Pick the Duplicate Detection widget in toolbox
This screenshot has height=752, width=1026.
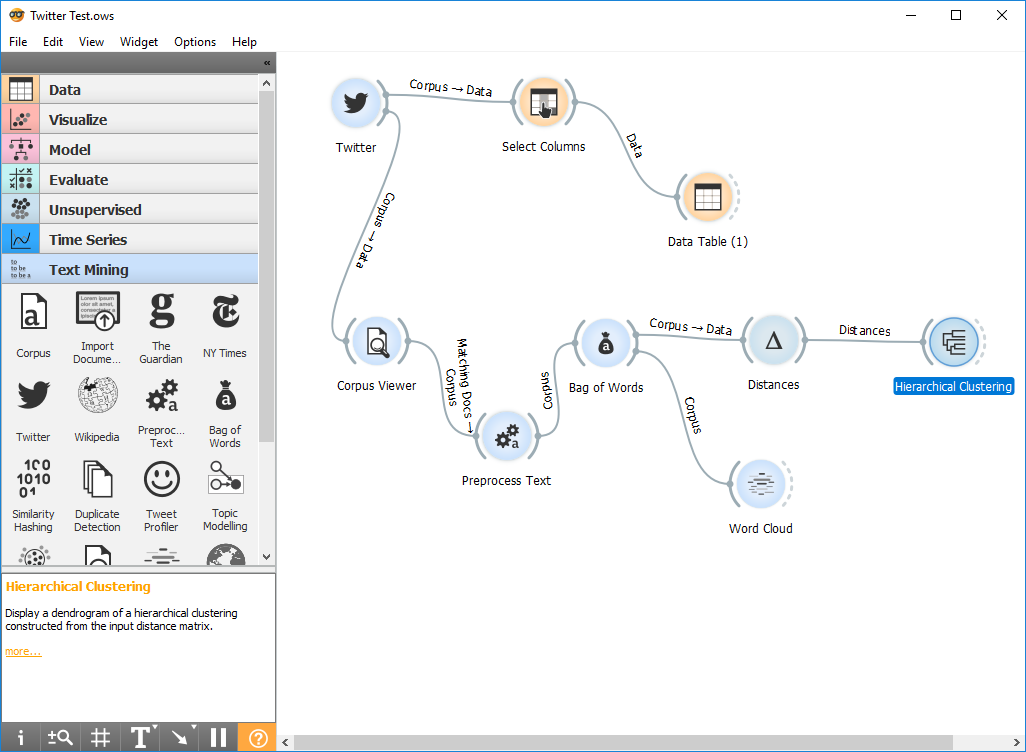tap(97, 496)
